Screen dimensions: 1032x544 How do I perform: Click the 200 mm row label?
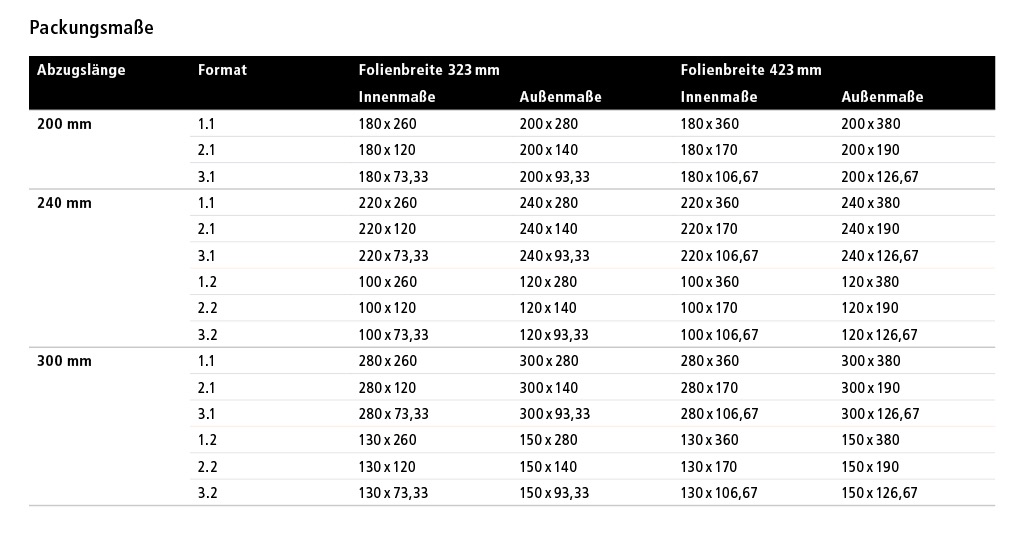[64, 124]
